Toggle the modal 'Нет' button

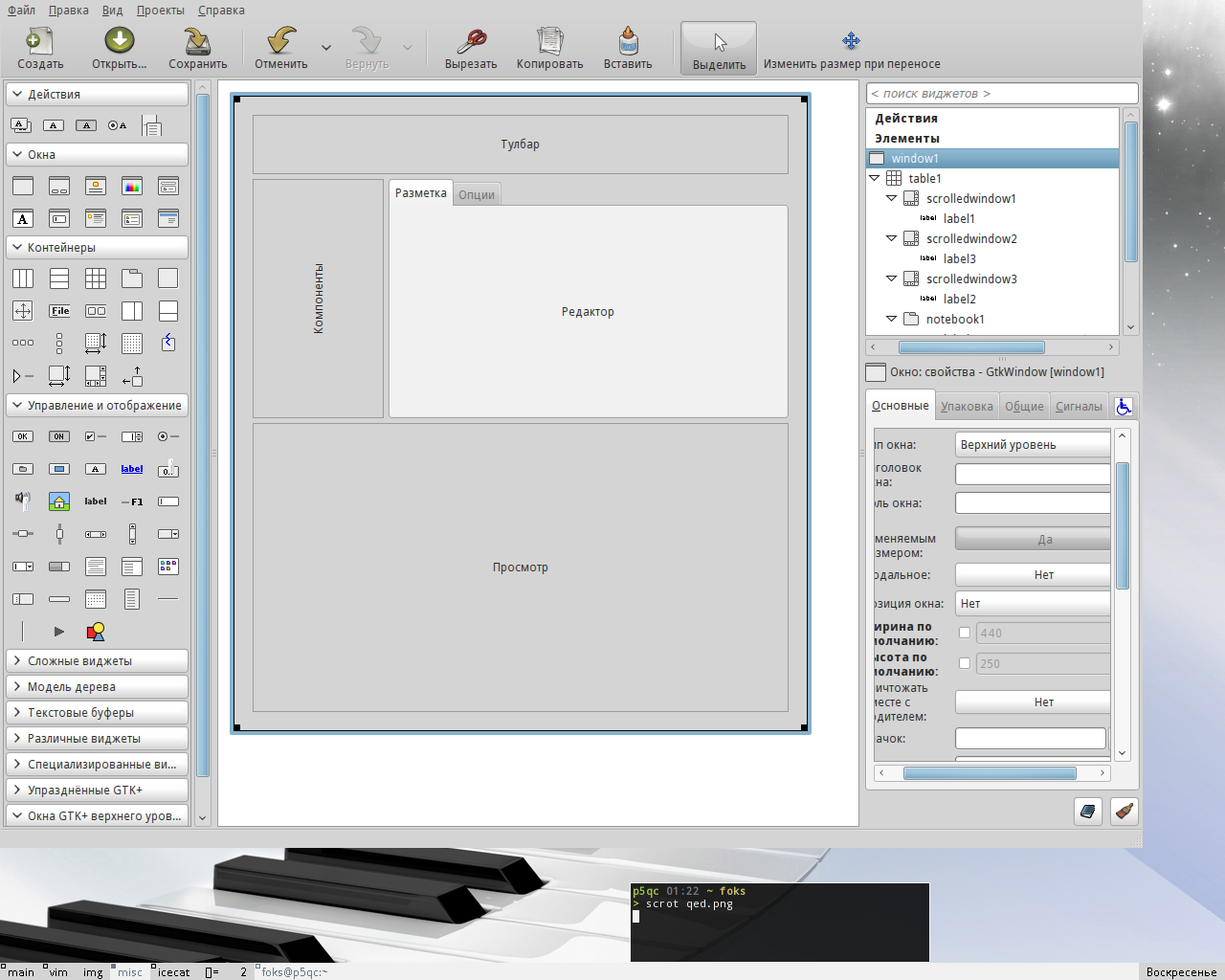point(1034,575)
